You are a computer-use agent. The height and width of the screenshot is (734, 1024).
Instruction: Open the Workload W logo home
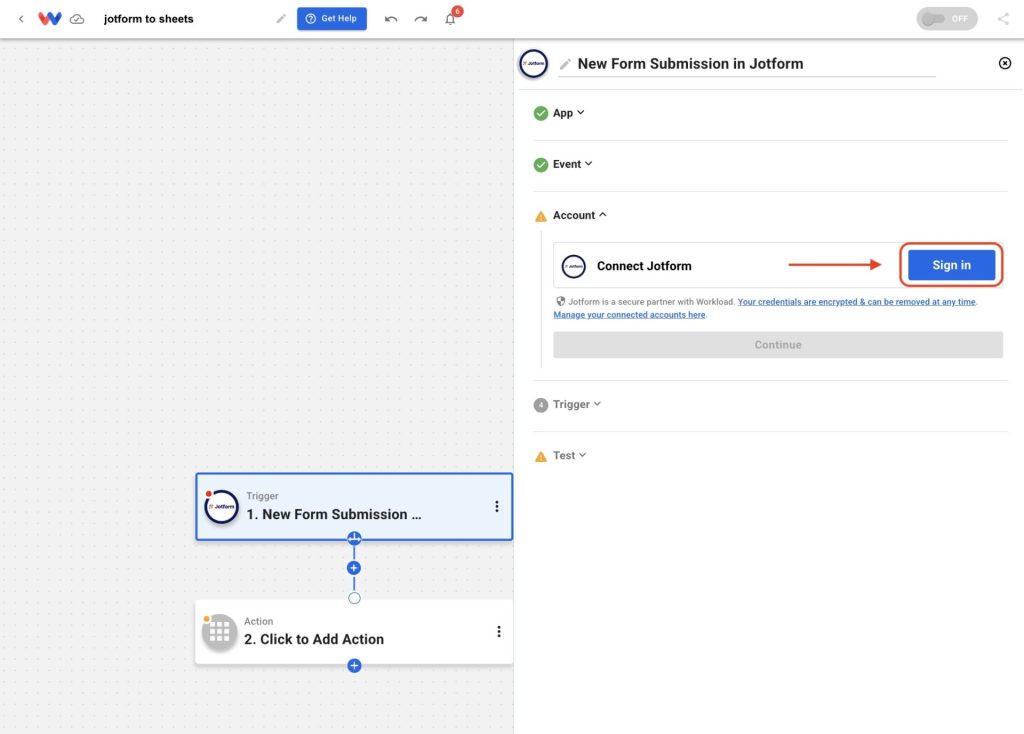pos(50,19)
